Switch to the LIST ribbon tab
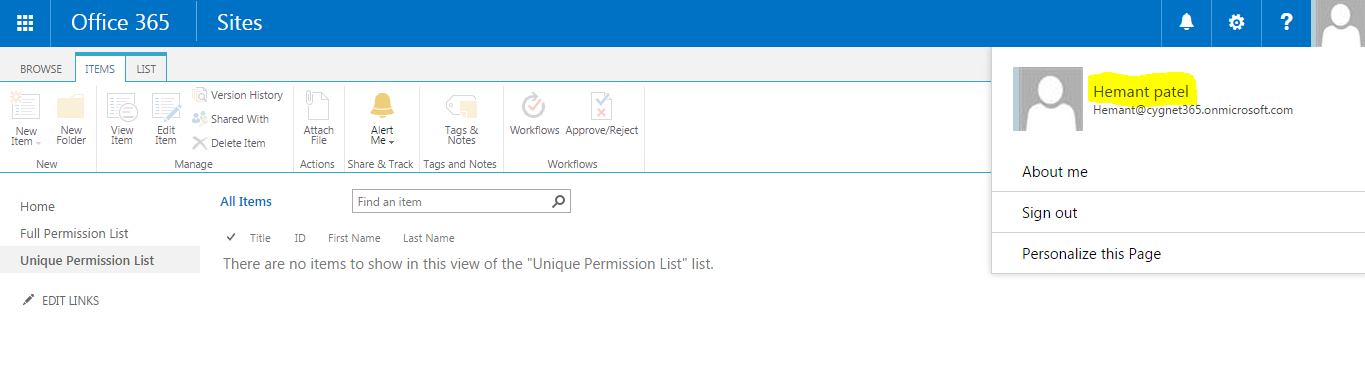 (146, 69)
